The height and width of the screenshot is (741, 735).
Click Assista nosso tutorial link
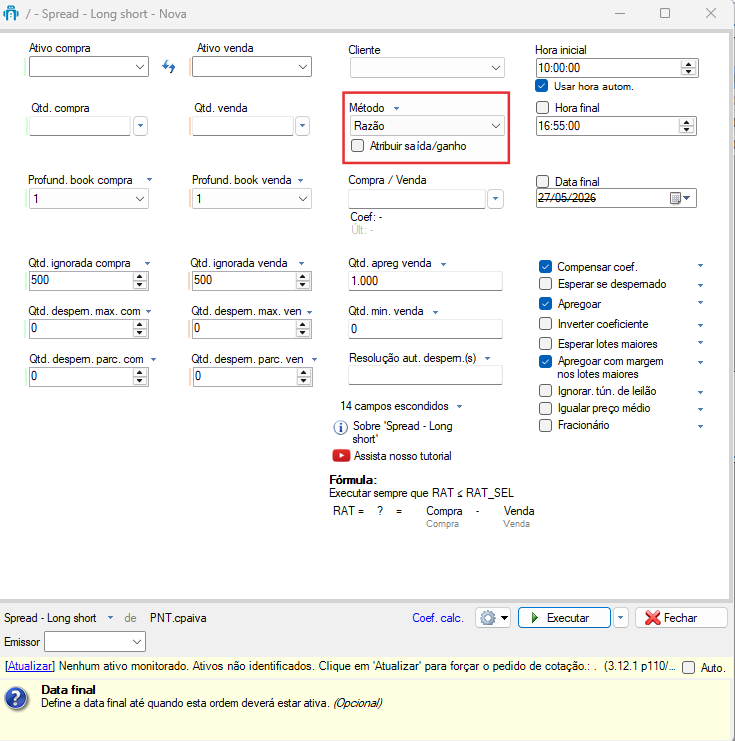403,456
